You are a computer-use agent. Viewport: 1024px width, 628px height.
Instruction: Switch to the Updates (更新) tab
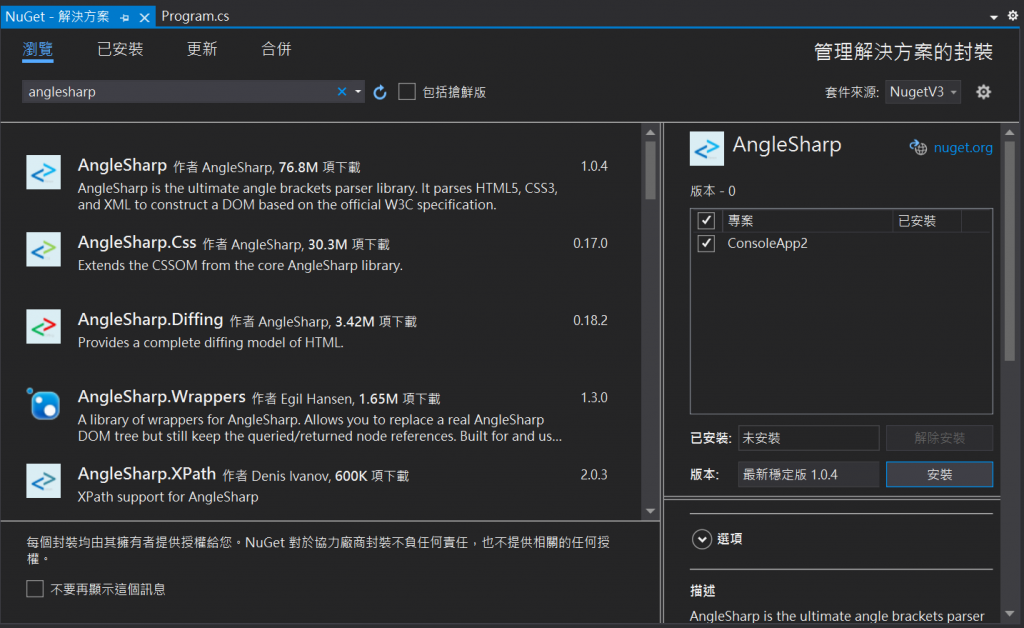click(202, 50)
